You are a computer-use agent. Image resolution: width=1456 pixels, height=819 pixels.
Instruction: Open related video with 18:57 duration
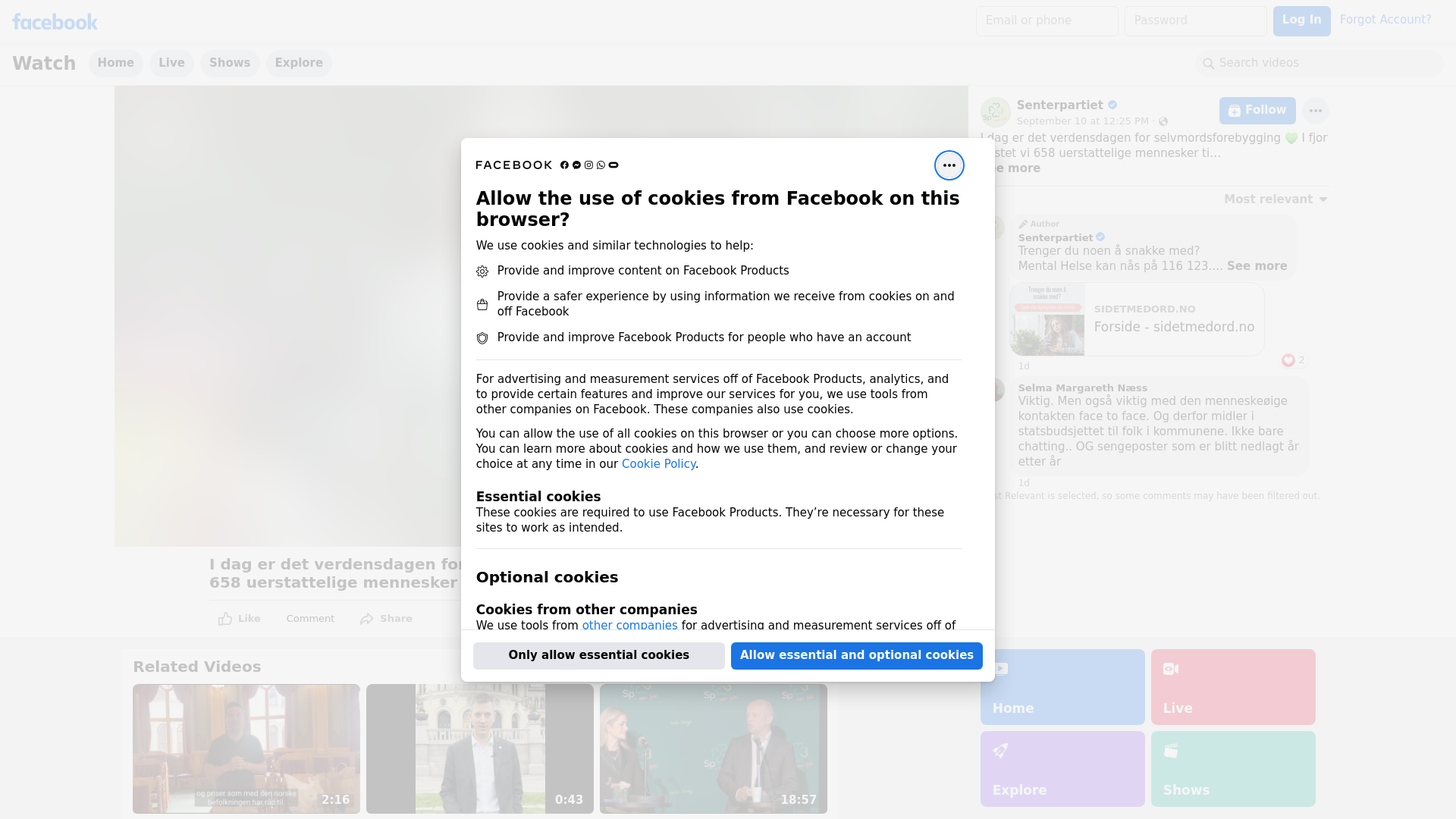coord(714,748)
